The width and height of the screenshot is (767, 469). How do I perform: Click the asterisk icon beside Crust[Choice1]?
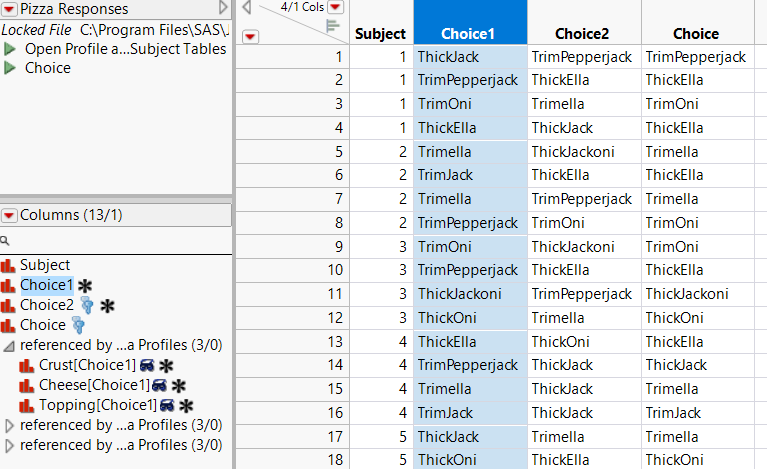point(166,366)
